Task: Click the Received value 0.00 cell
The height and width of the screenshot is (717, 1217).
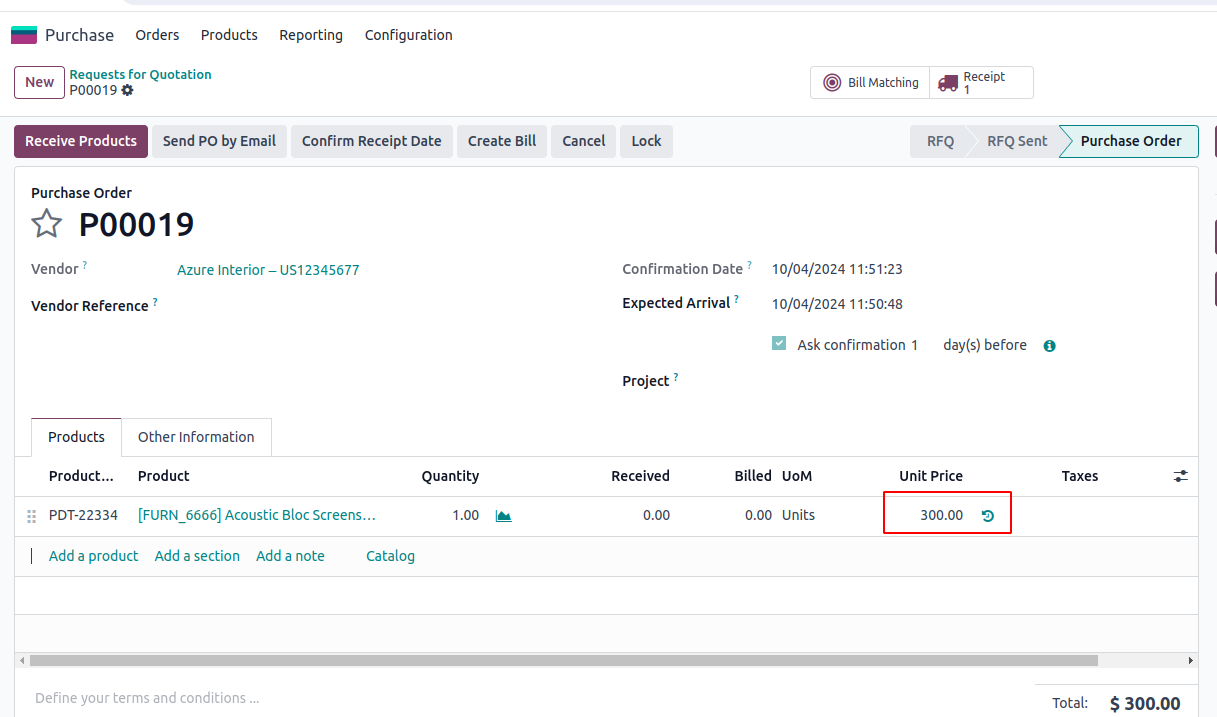Action: coord(656,515)
